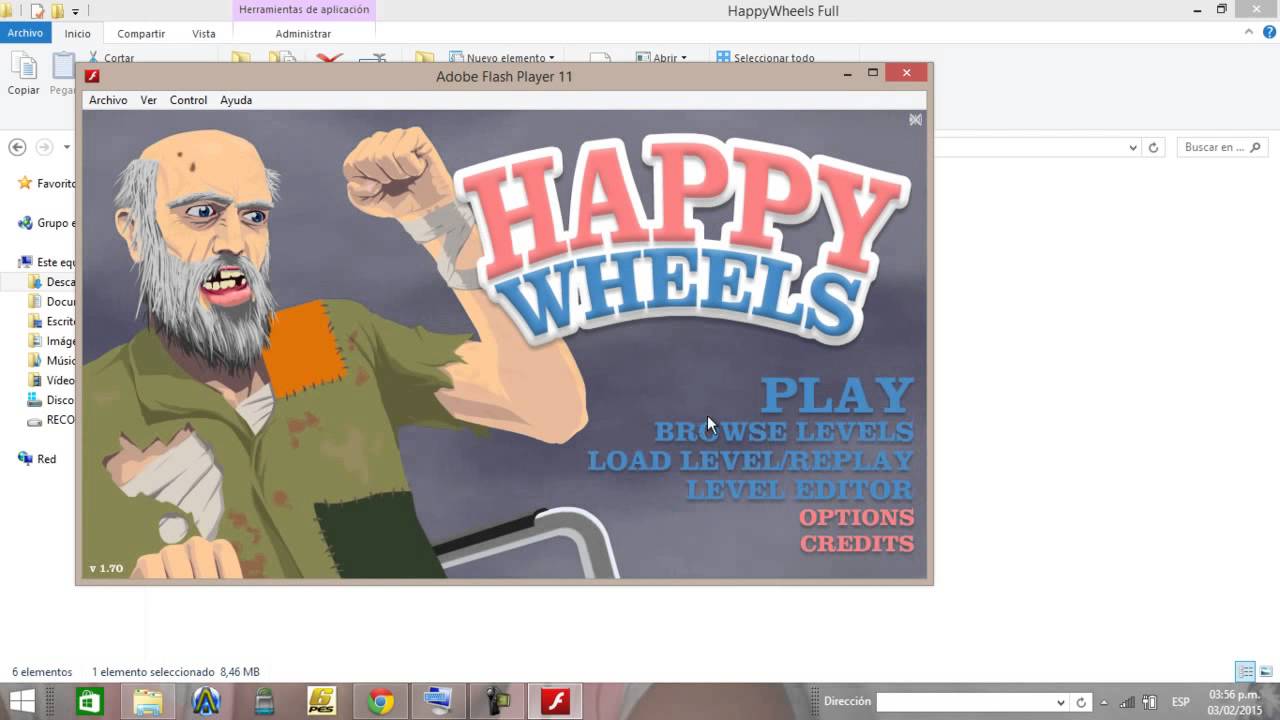Screen dimensions: 1280x720
Task: Open BROWSE LEVELS in the game menu
Action: (784, 432)
